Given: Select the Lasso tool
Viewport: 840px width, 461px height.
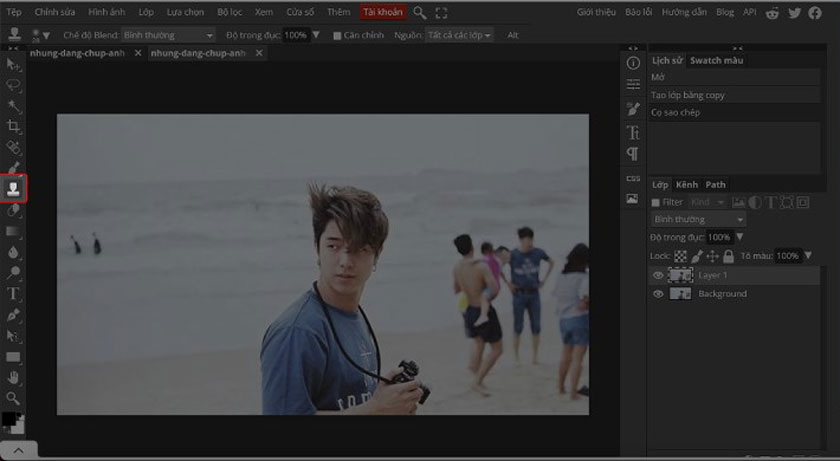Looking at the screenshot, I should (x=13, y=85).
